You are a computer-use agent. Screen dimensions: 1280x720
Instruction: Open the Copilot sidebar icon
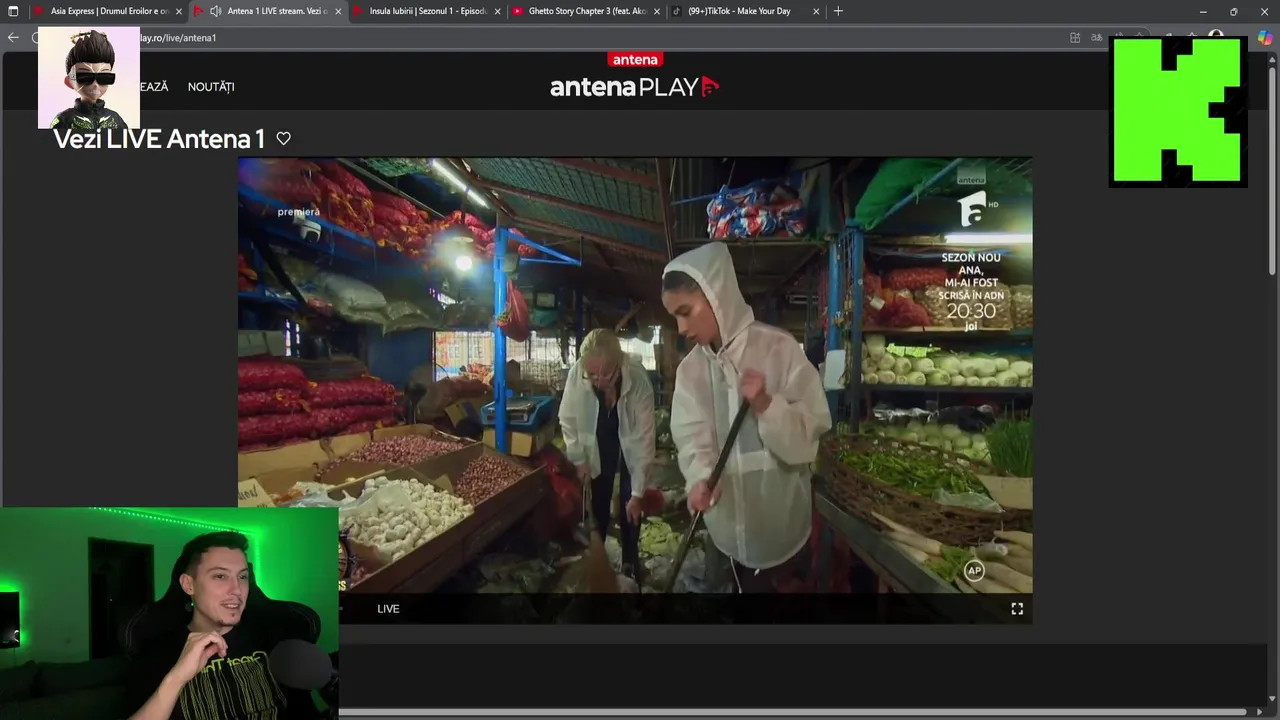pyautogui.click(x=1265, y=38)
